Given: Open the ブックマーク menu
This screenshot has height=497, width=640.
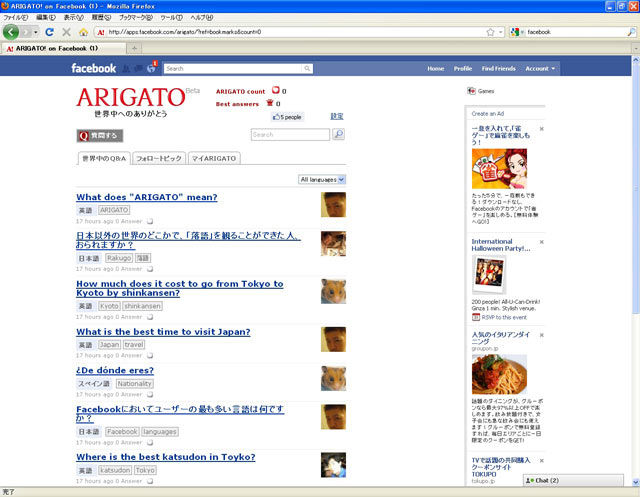Looking at the screenshot, I should (136, 18).
